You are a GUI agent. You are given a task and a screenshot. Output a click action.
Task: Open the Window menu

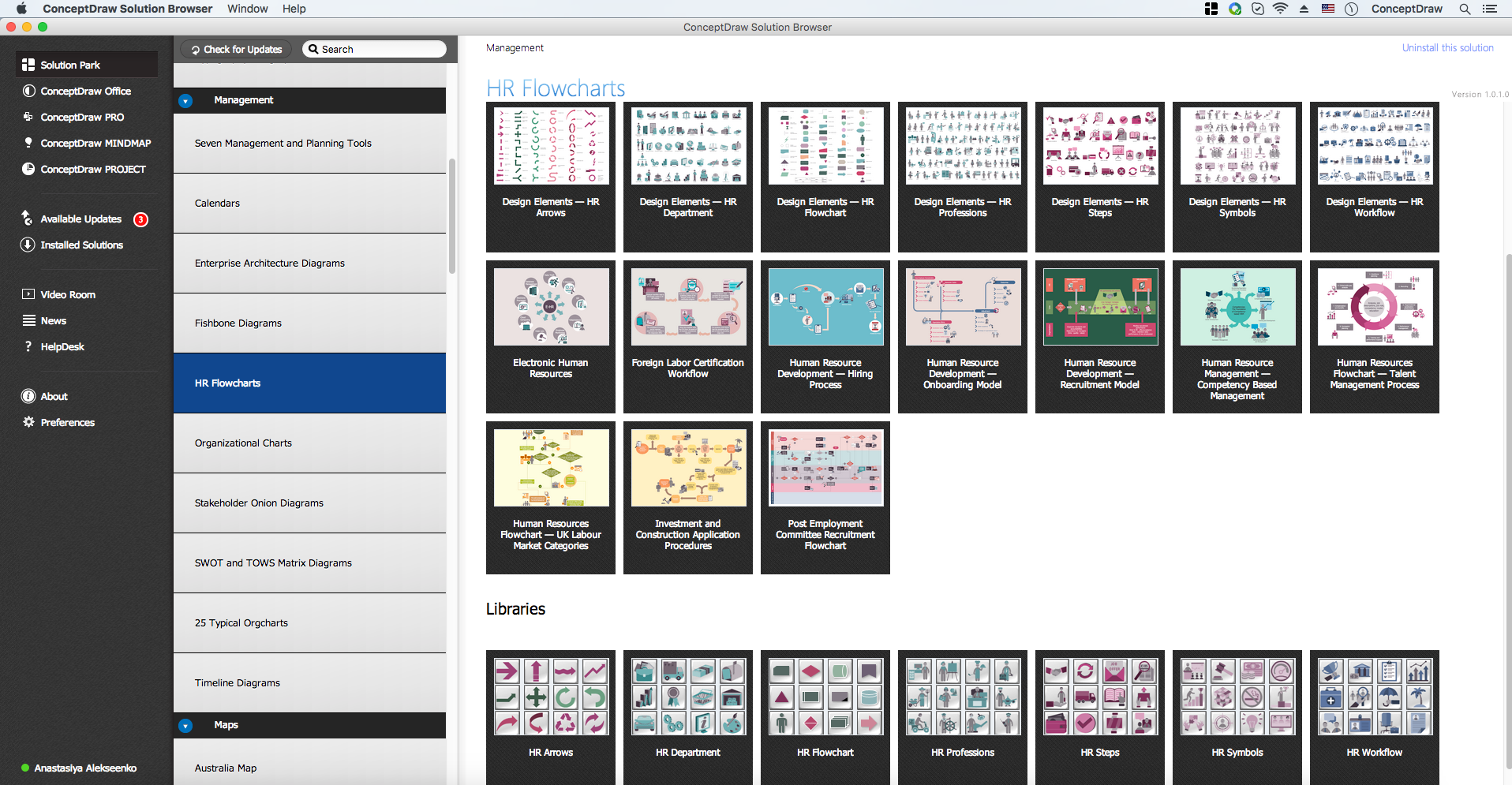click(x=248, y=9)
